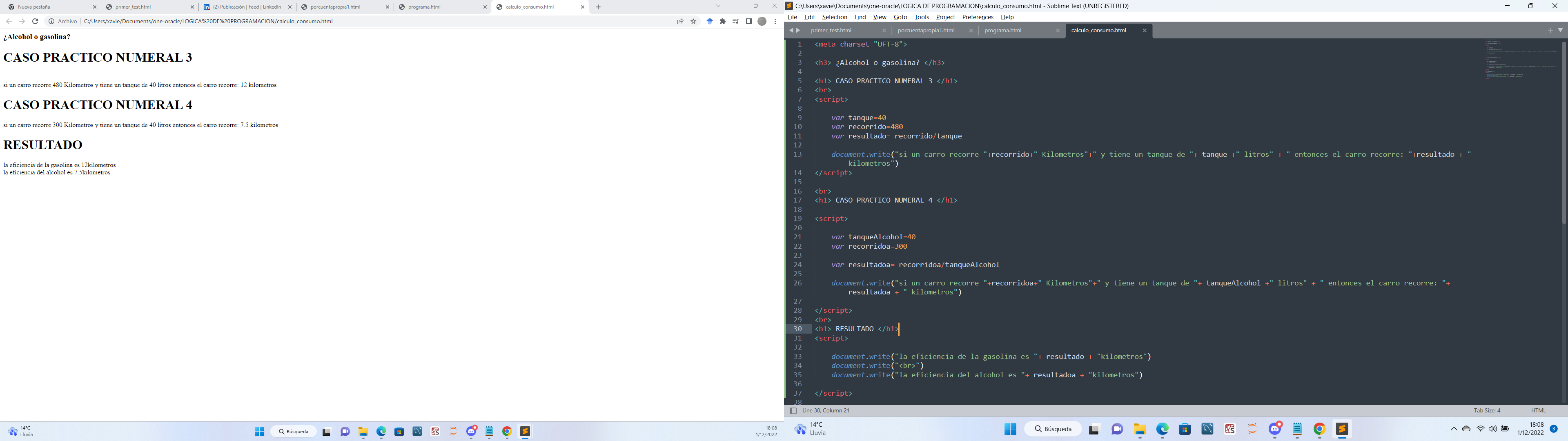Toggle Chrome's side panel
1568x441 pixels.
(x=749, y=21)
